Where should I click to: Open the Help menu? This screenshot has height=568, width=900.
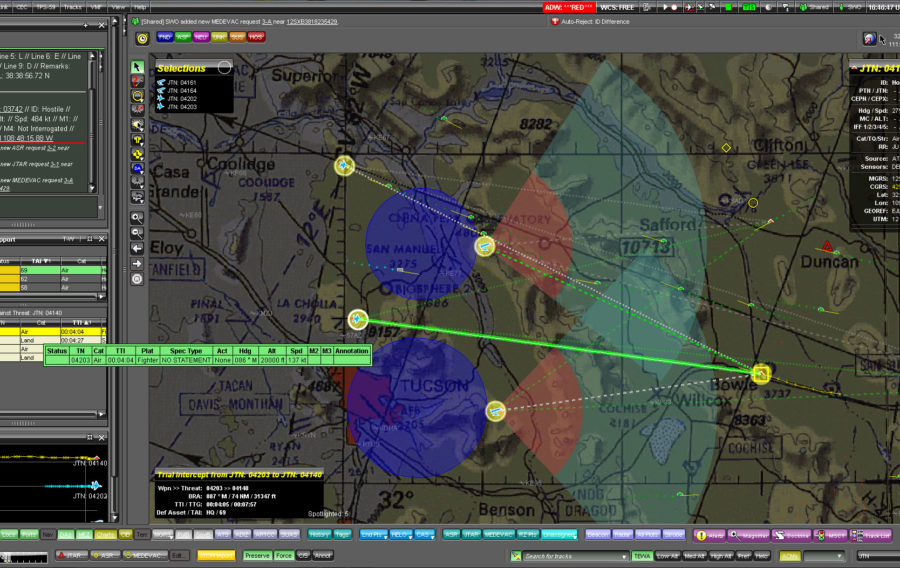140,7
